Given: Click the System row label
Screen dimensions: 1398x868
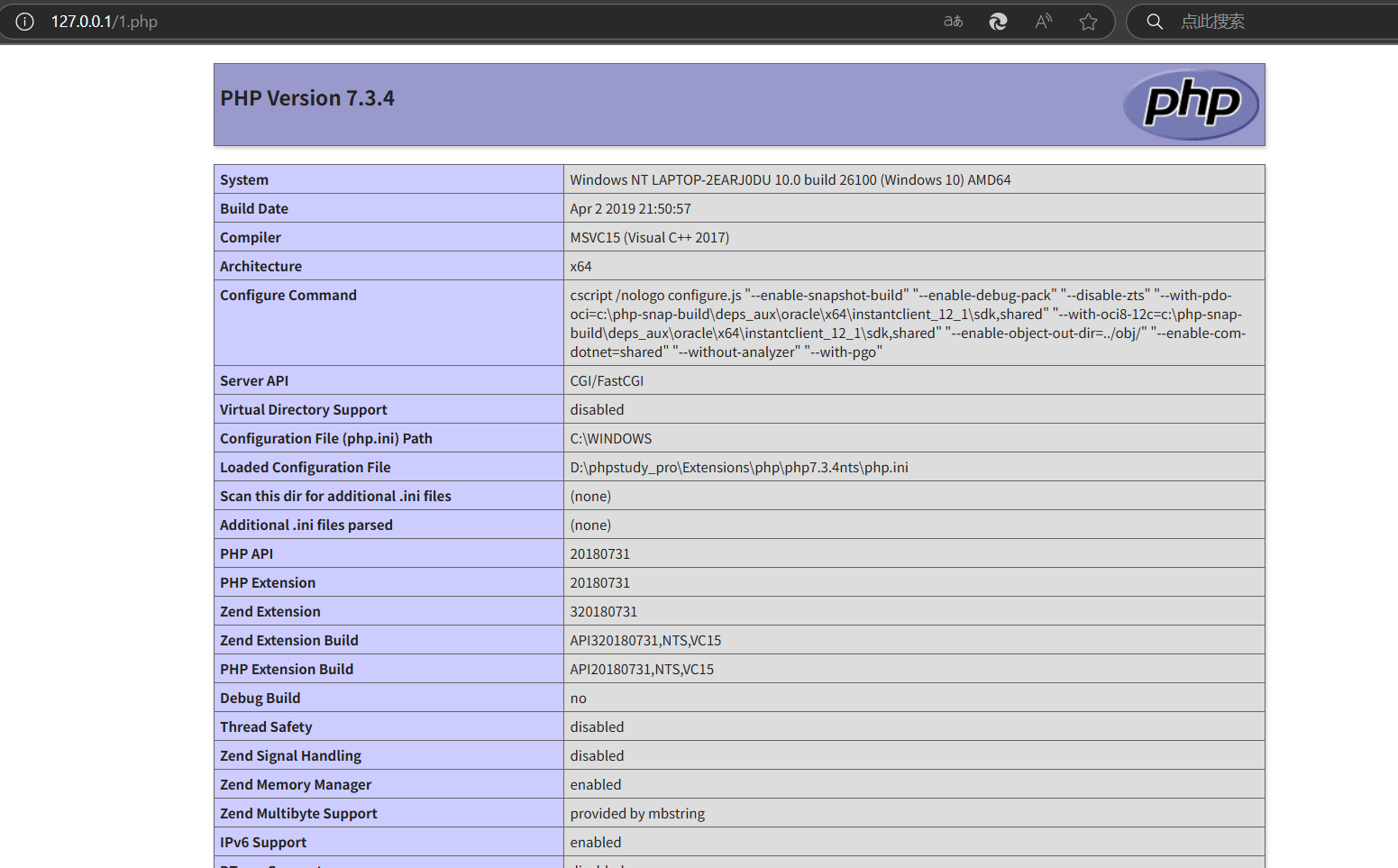Looking at the screenshot, I should coord(244,179).
